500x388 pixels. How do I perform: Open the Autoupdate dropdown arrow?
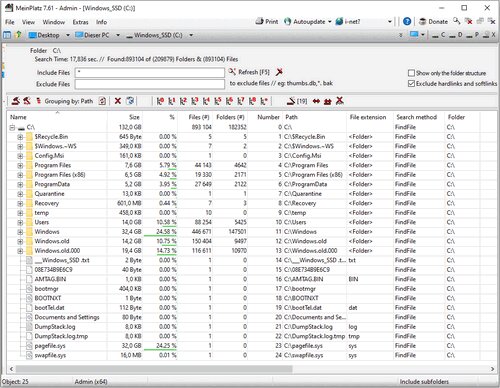click(x=330, y=22)
